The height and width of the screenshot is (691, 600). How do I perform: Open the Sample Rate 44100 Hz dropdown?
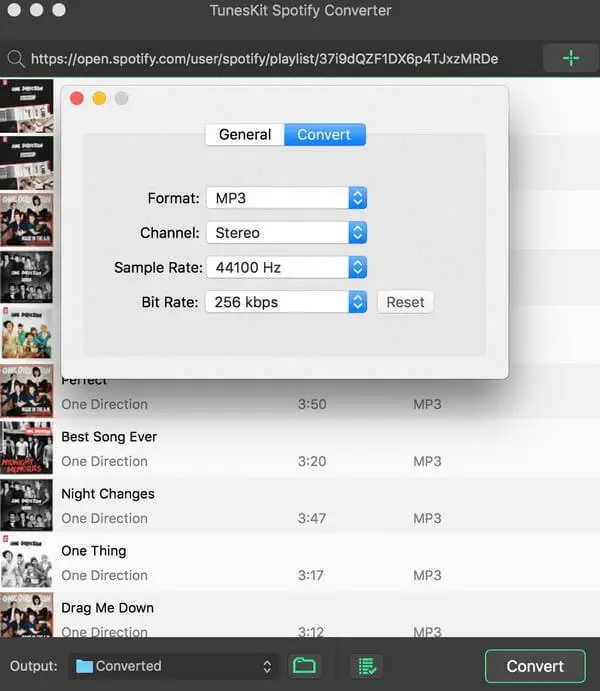[286, 267]
